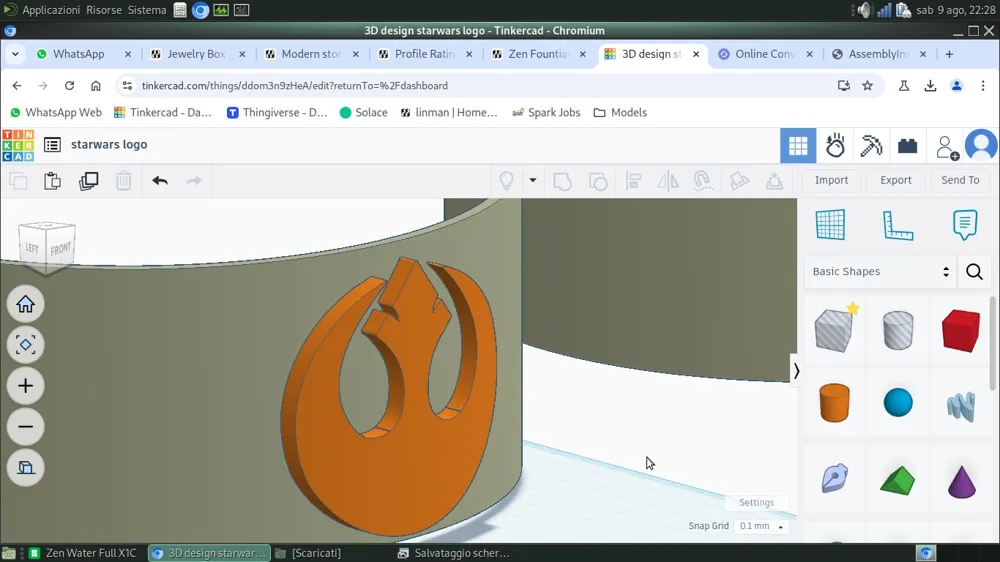Click the Mirror tool icon
This screenshot has width=1000, height=562.
pos(668,181)
